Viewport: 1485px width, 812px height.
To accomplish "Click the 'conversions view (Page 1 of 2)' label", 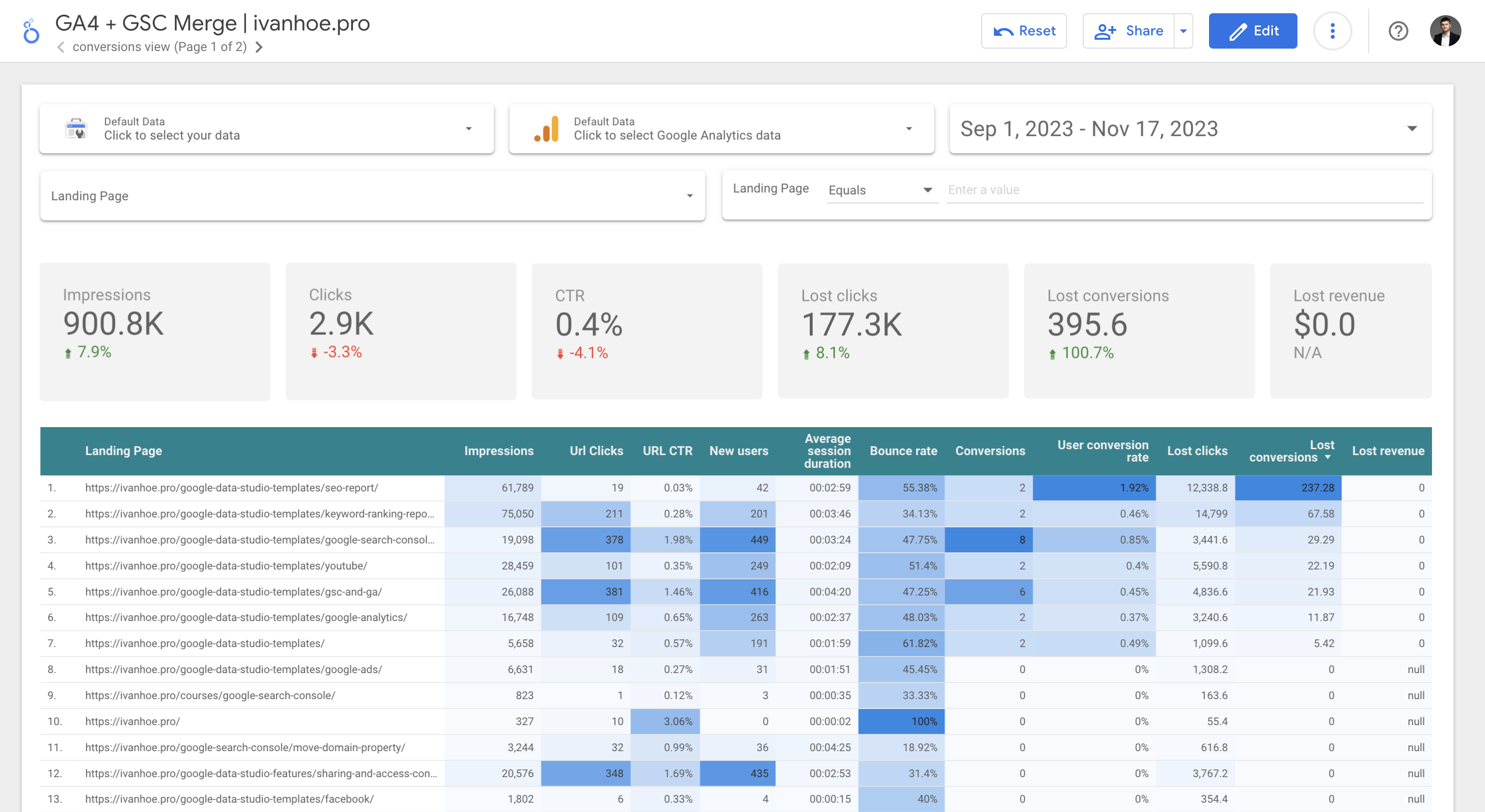I will (x=160, y=47).
